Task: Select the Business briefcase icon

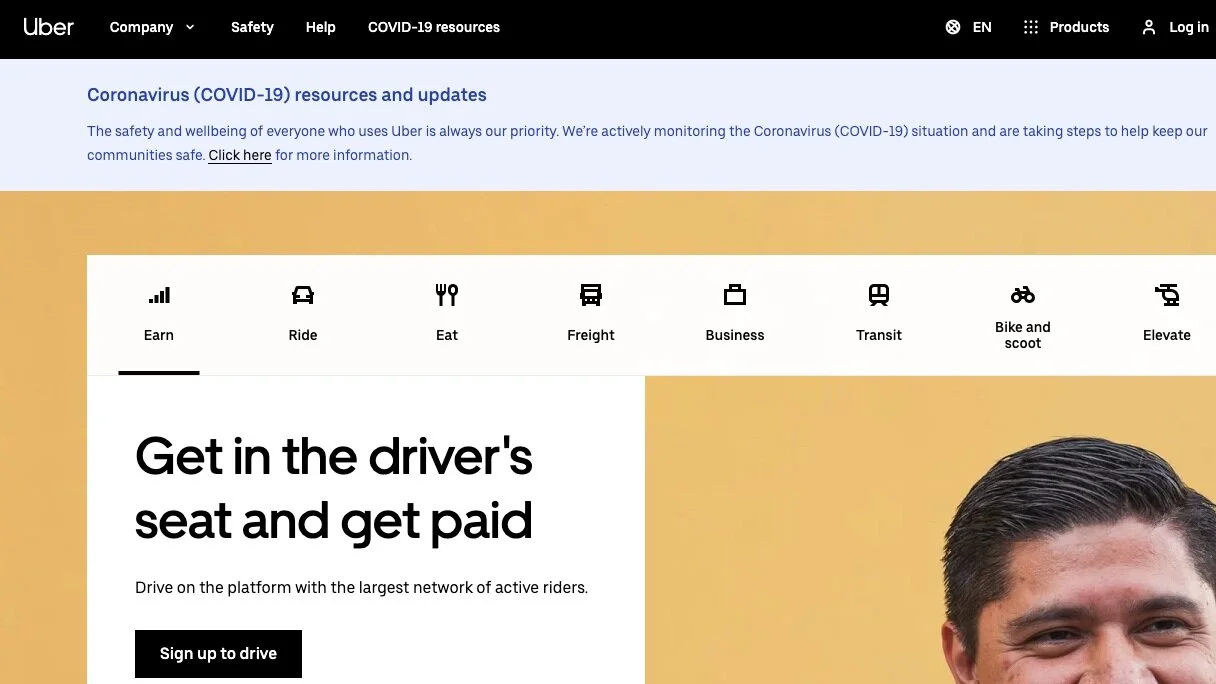Action: [x=734, y=295]
